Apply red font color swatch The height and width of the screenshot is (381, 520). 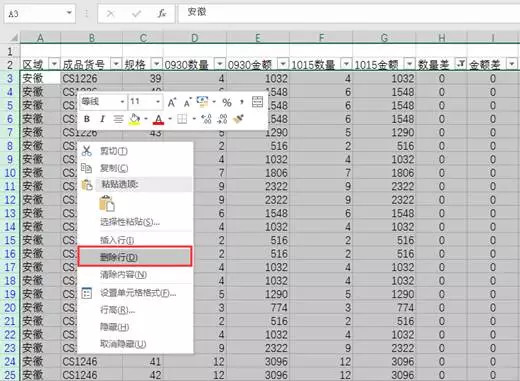click(158, 119)
